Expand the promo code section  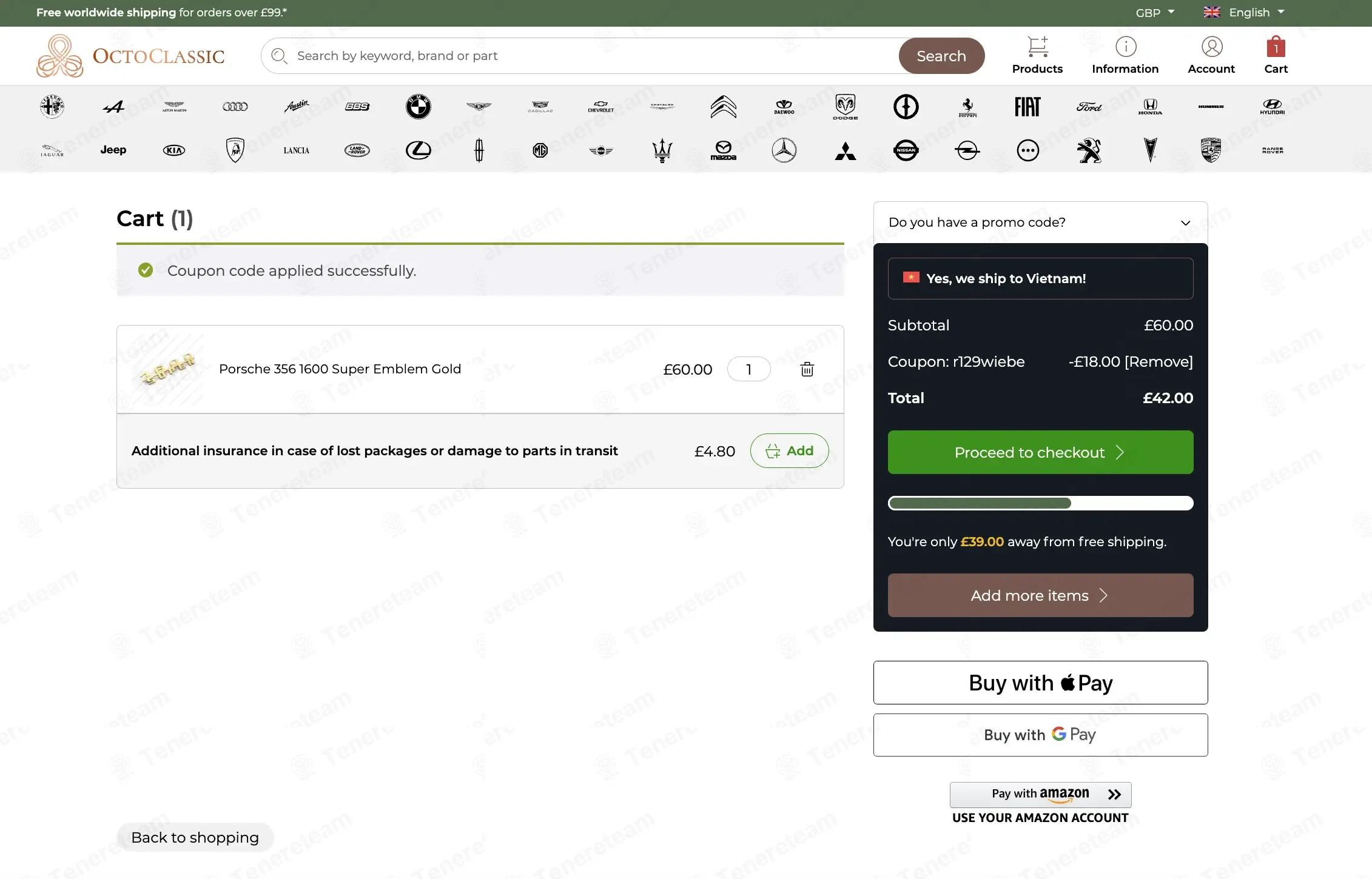coord(1040,222)
